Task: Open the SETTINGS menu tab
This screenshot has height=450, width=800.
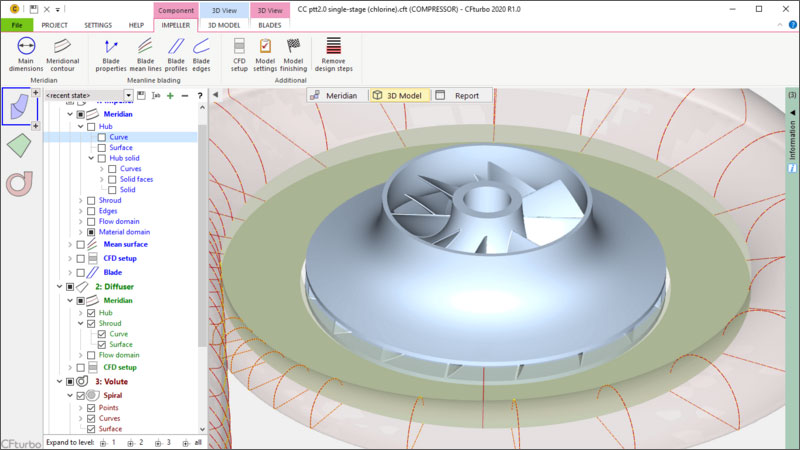Action: [98, 24]
